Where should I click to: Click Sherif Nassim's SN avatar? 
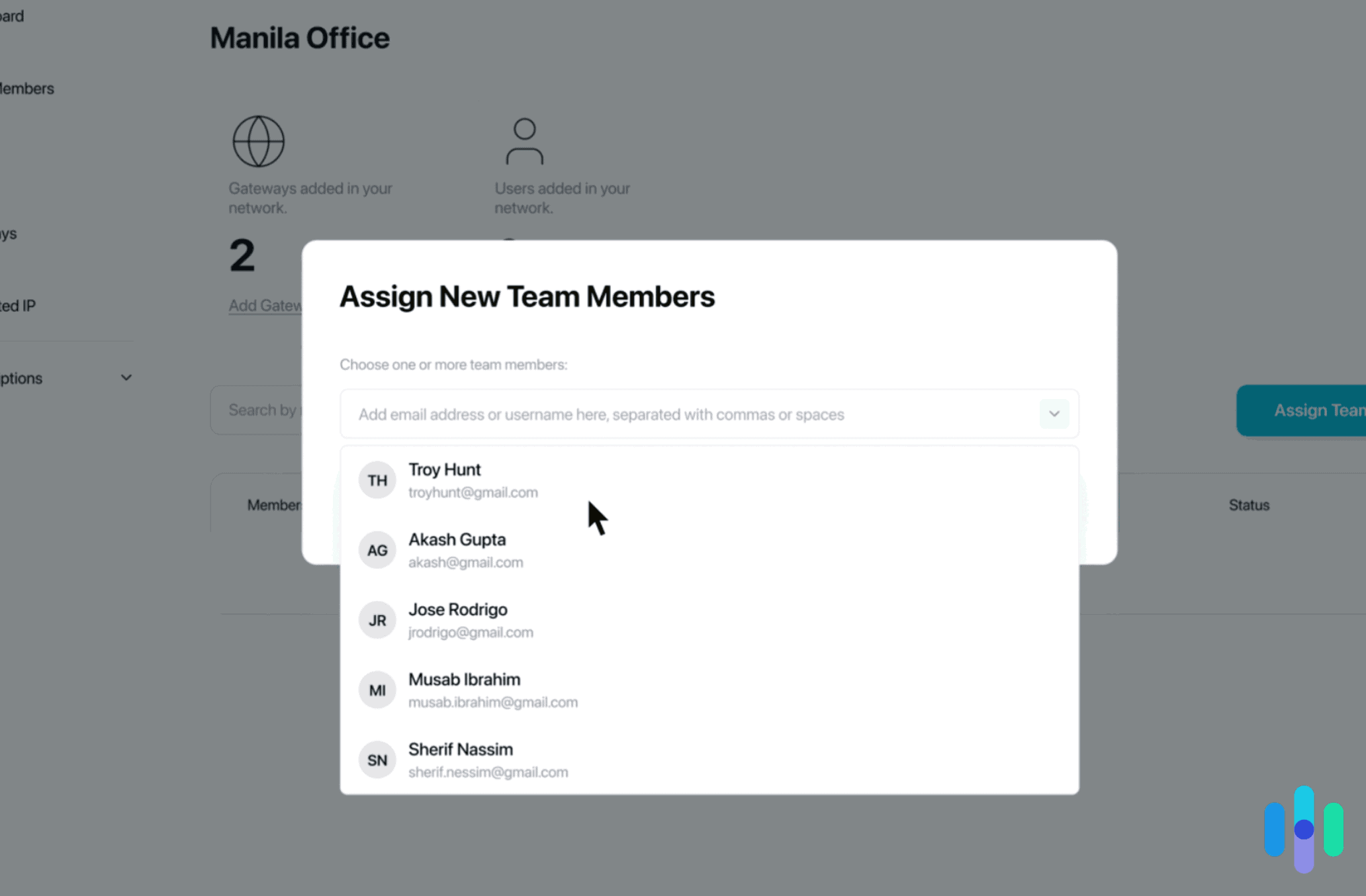tap(377, 760)
